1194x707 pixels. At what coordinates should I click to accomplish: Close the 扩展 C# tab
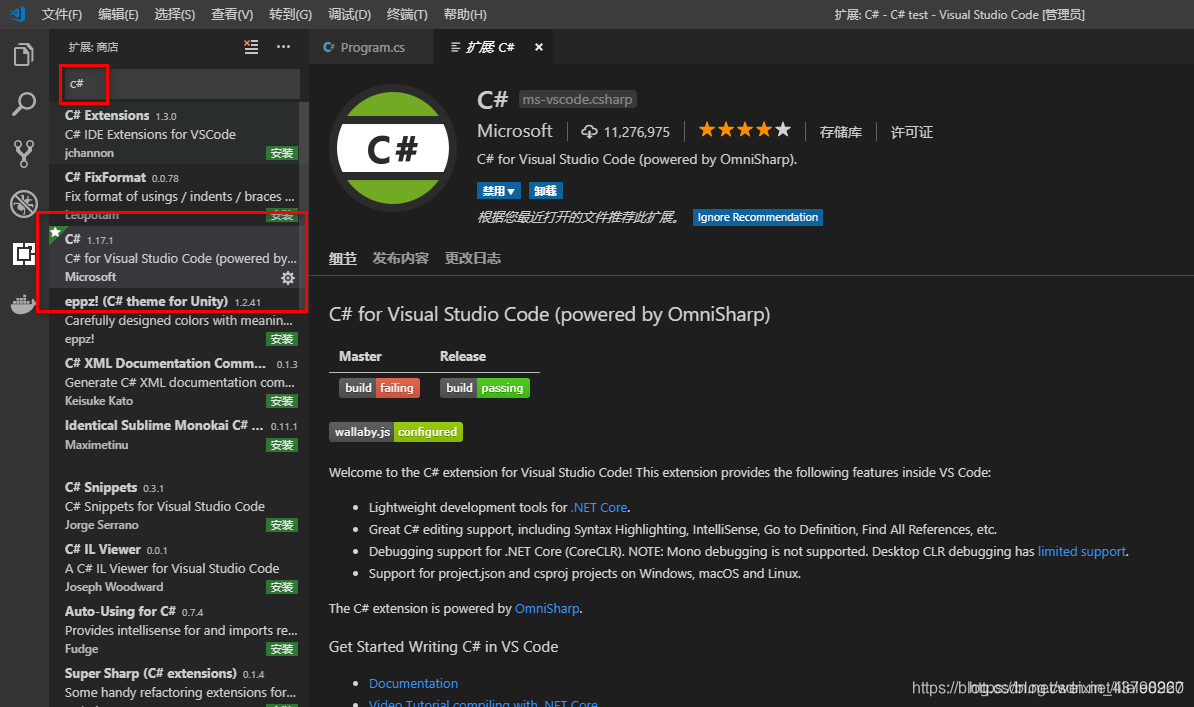[x=538, y=47]
